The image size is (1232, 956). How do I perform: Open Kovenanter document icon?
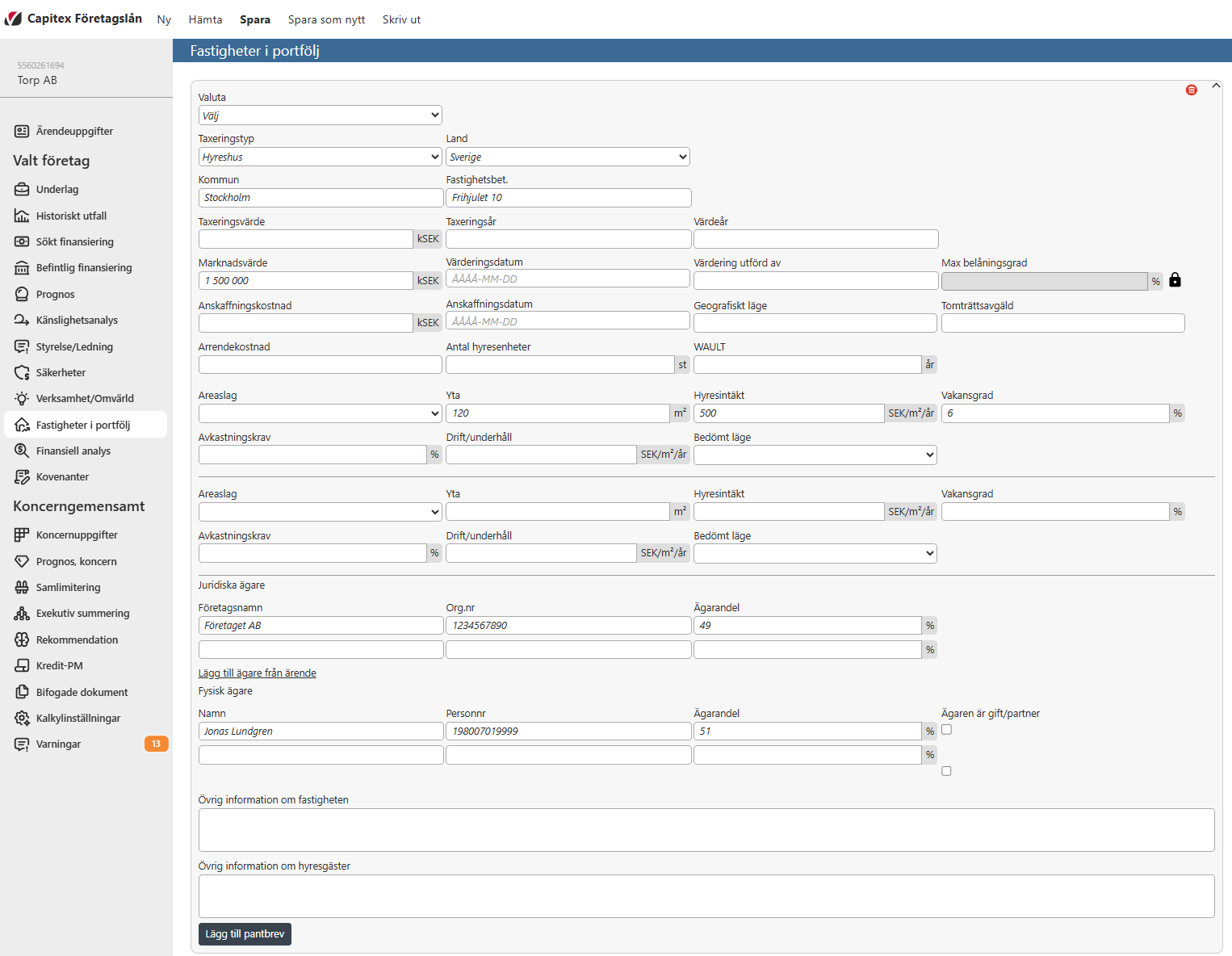pyautogui.click(x=22, y=476)
